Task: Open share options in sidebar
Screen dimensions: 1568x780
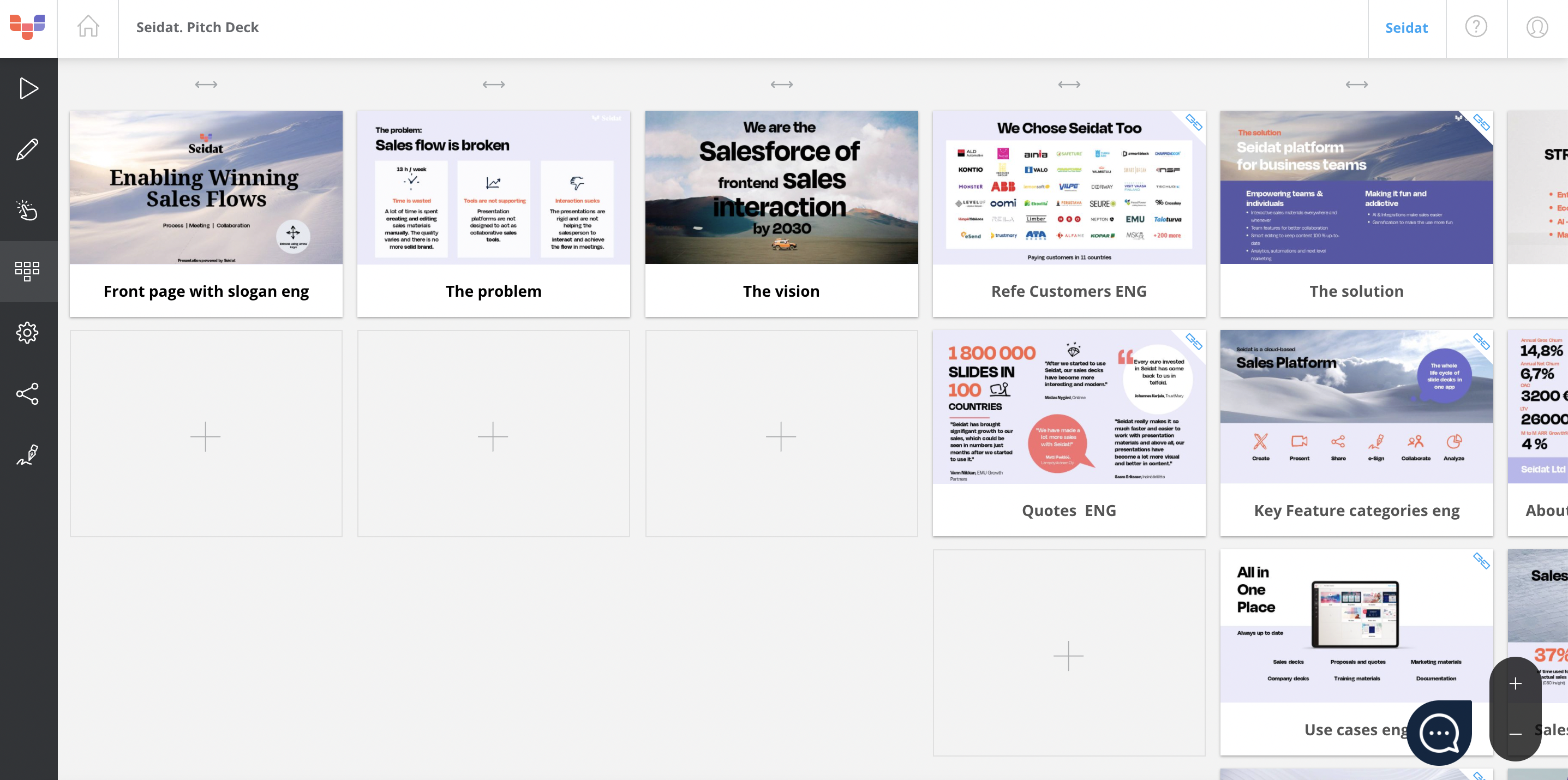Action: point(27,394)
